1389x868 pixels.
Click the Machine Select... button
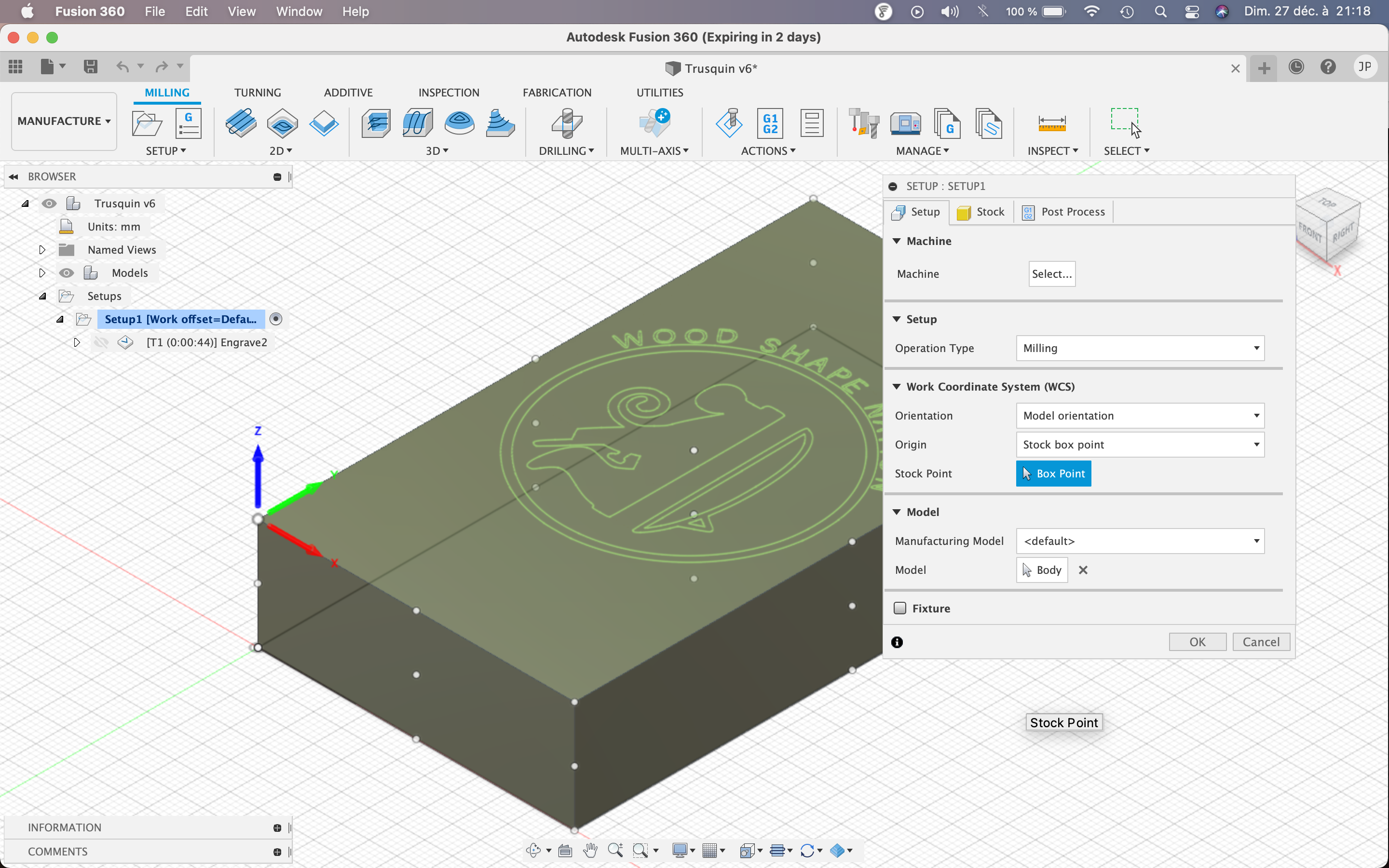[x=1051, y=274]
